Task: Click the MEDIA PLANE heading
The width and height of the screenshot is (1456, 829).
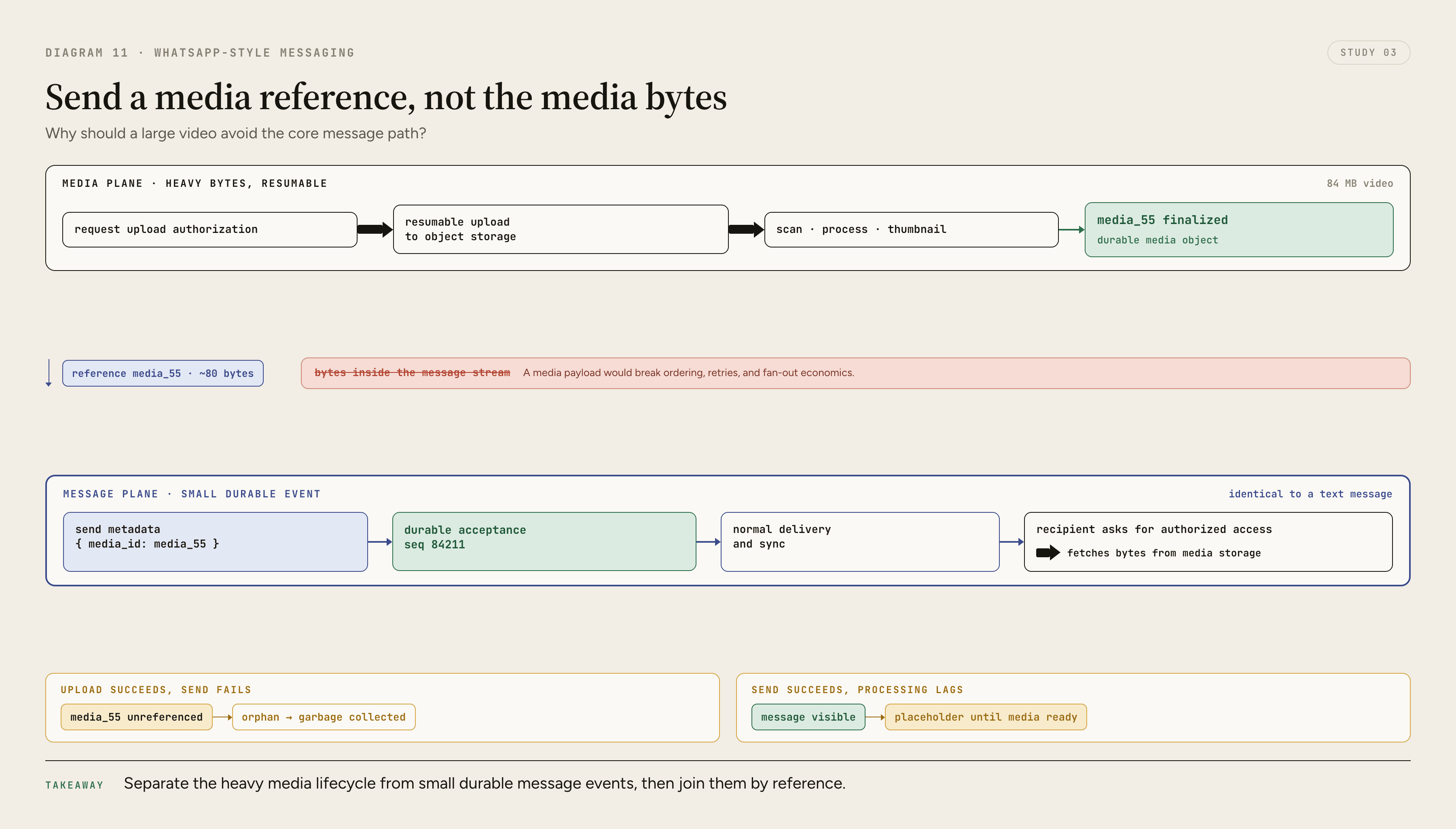Action: coord(195,183)
